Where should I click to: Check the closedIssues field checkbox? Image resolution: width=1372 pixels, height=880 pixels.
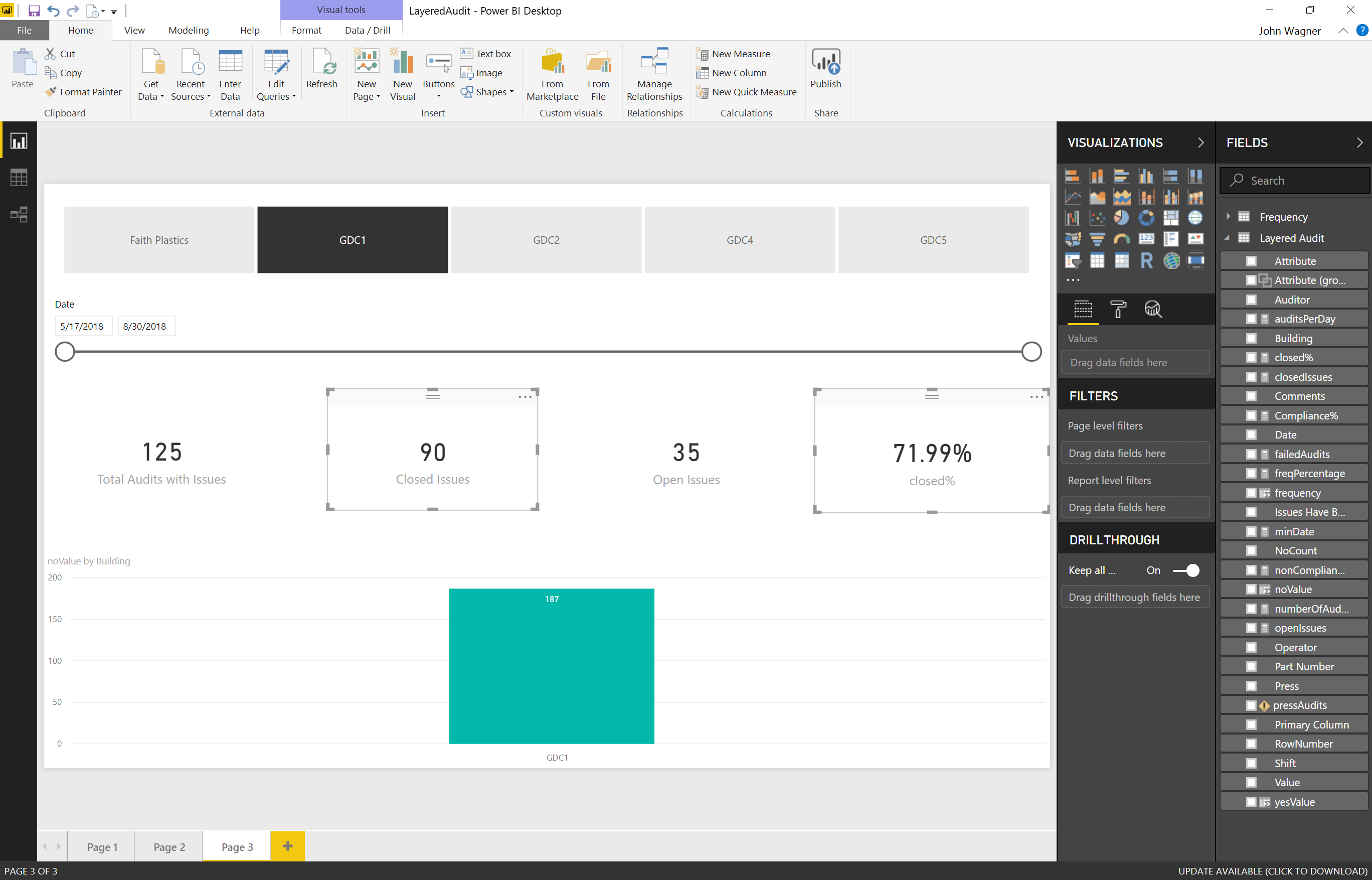[x=1251, y=377]
